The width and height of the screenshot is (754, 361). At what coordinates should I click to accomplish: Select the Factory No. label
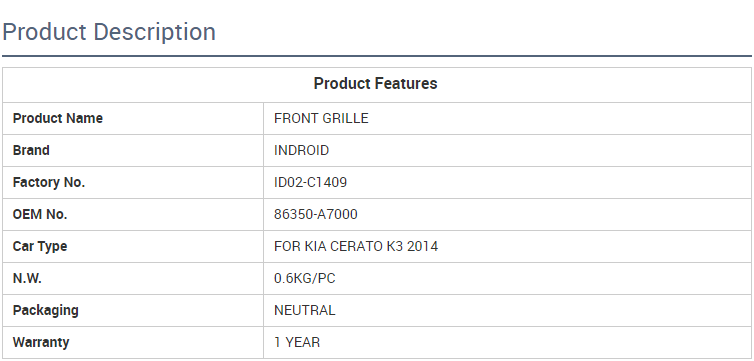(x=49, y=183)
